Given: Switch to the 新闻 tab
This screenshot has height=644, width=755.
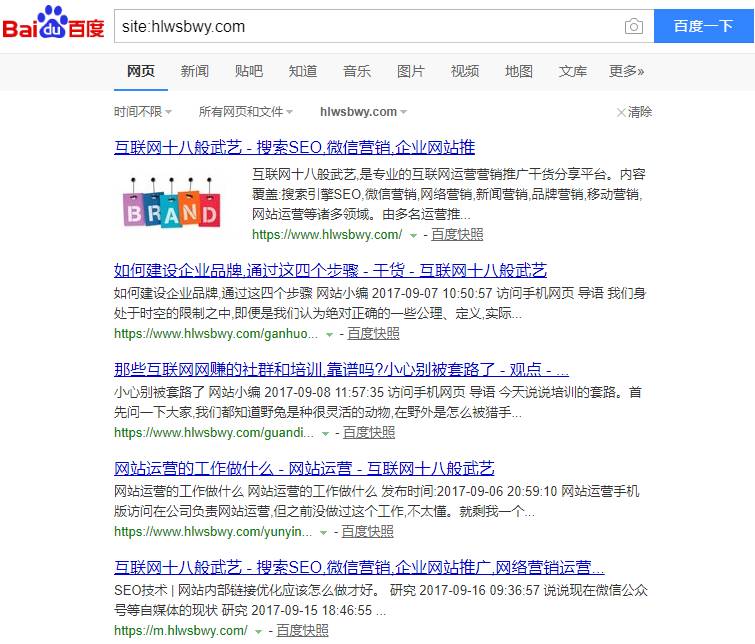Looking at the screenshot, I should pyautogui.click(x=195, y=71).
